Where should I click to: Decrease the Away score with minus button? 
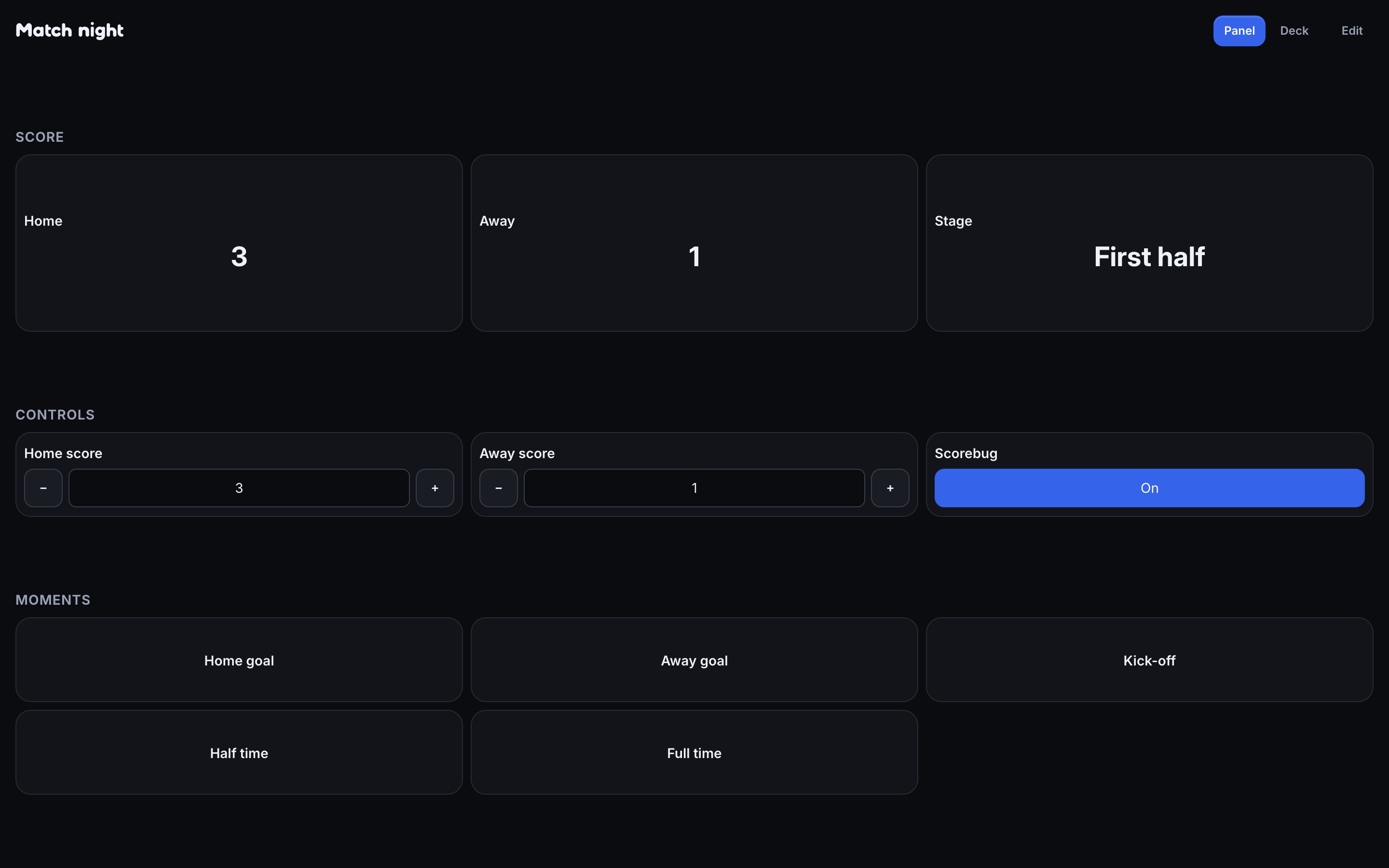[x=498, y=488]
